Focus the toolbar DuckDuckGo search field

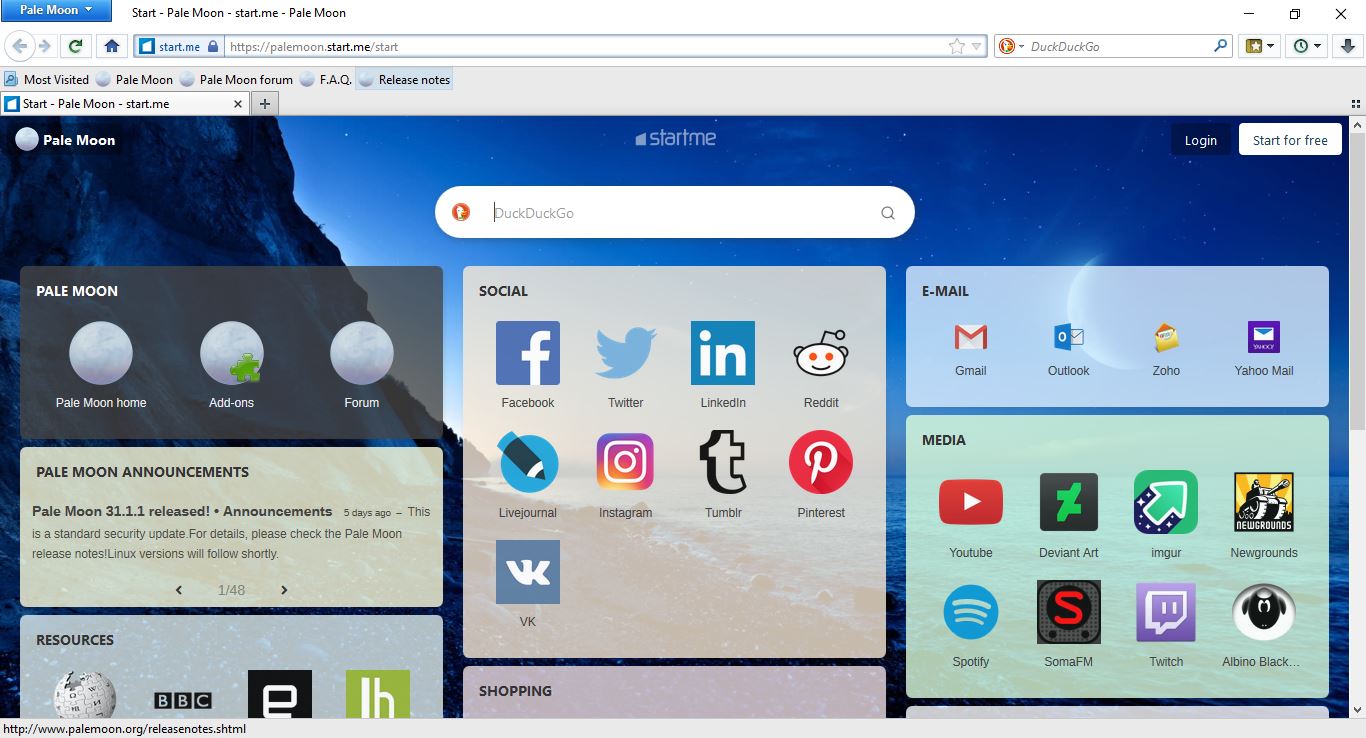click(1118, 46)
